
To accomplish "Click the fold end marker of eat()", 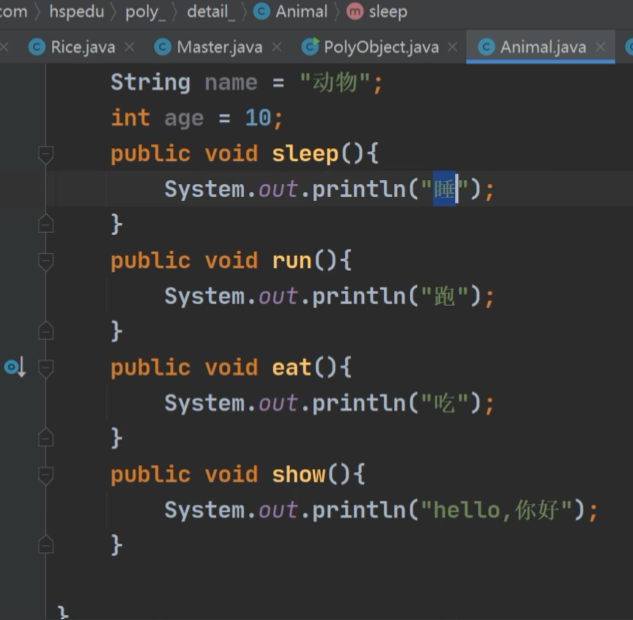I will coord(46,438).
